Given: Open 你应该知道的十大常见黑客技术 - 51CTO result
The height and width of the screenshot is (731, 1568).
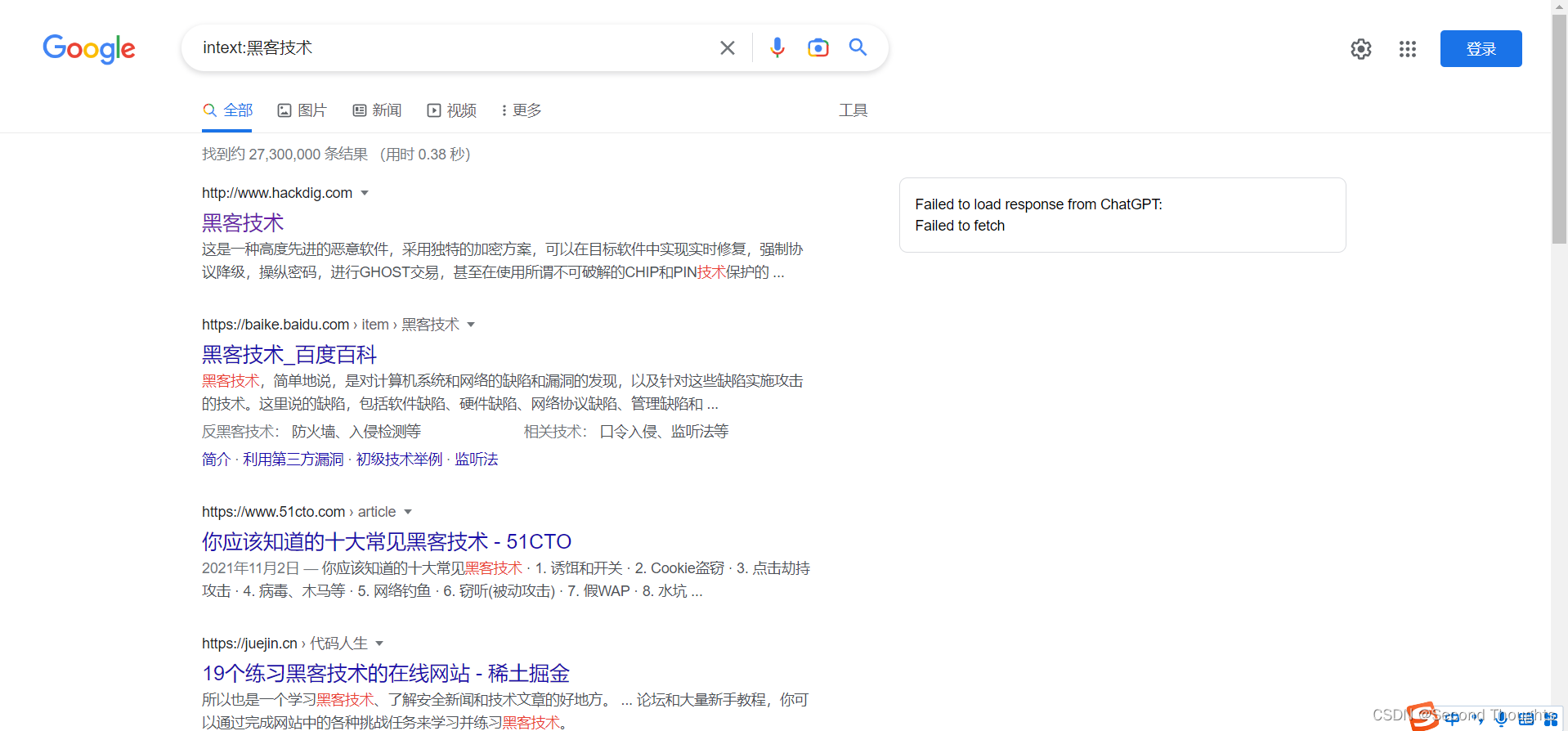Looking at the screenshot, I should tap(387, 541).
